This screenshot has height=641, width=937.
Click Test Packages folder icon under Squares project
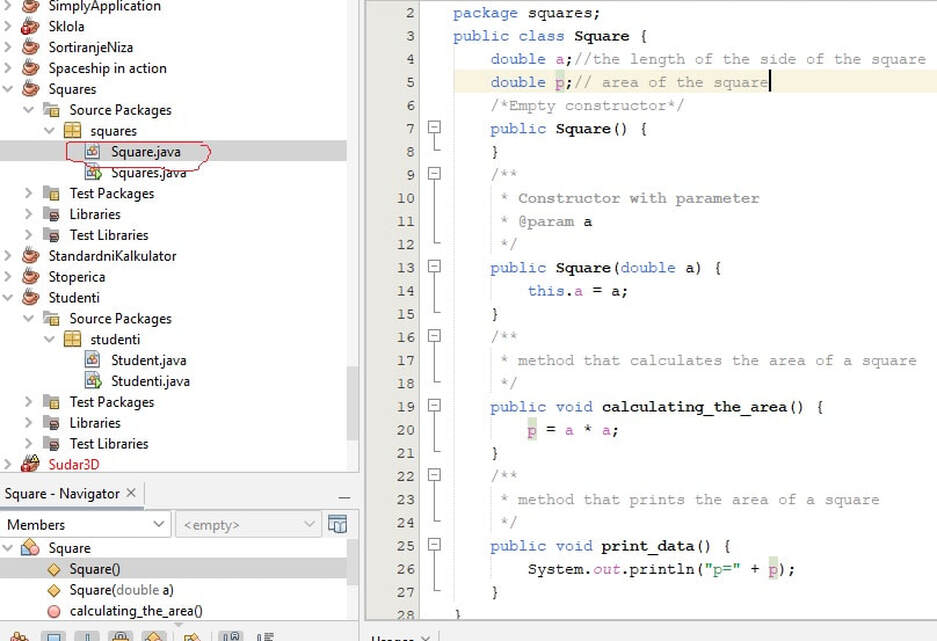pos(51,193)
